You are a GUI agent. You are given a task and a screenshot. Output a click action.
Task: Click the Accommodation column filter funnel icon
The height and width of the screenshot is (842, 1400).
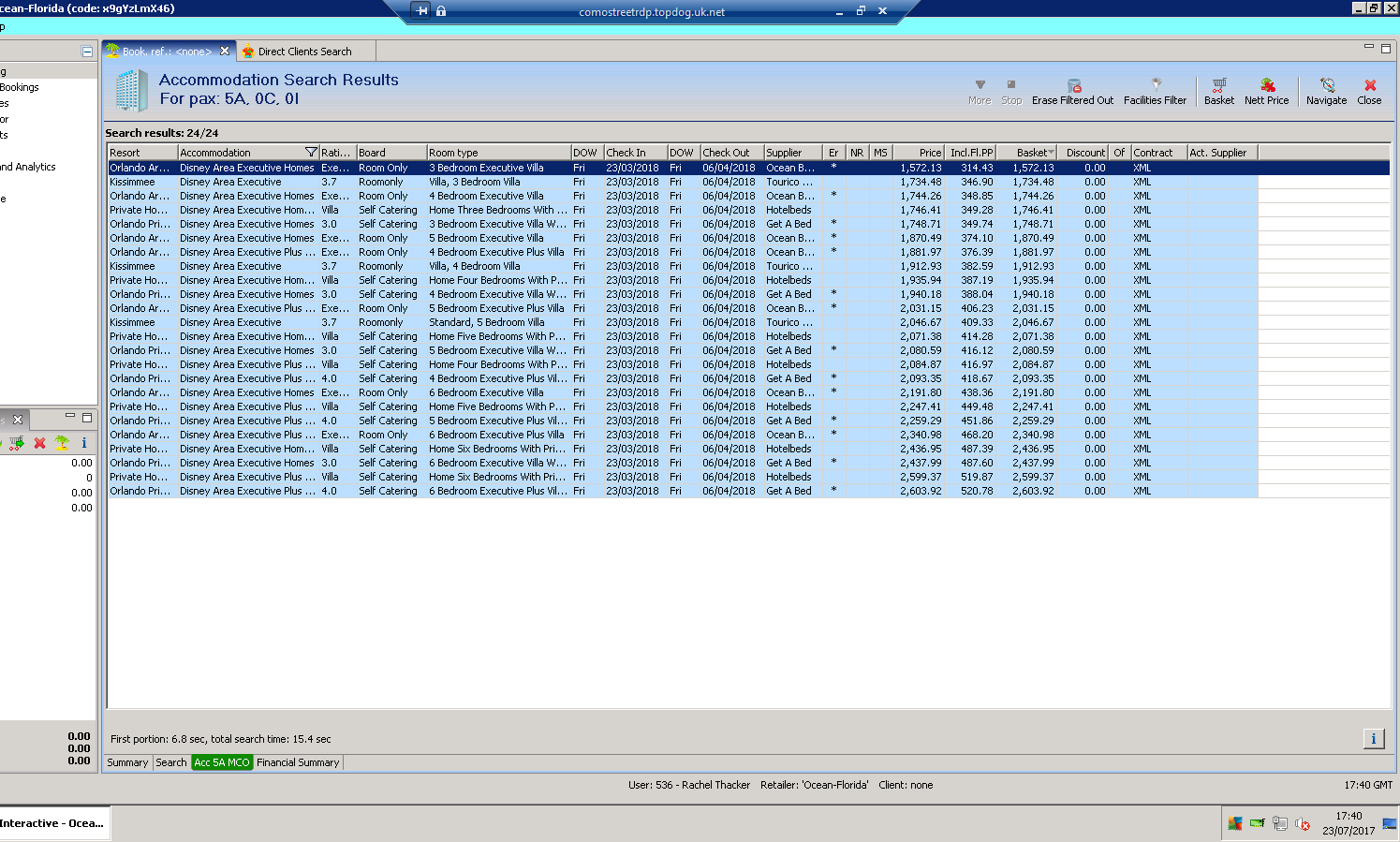(311, 153)
